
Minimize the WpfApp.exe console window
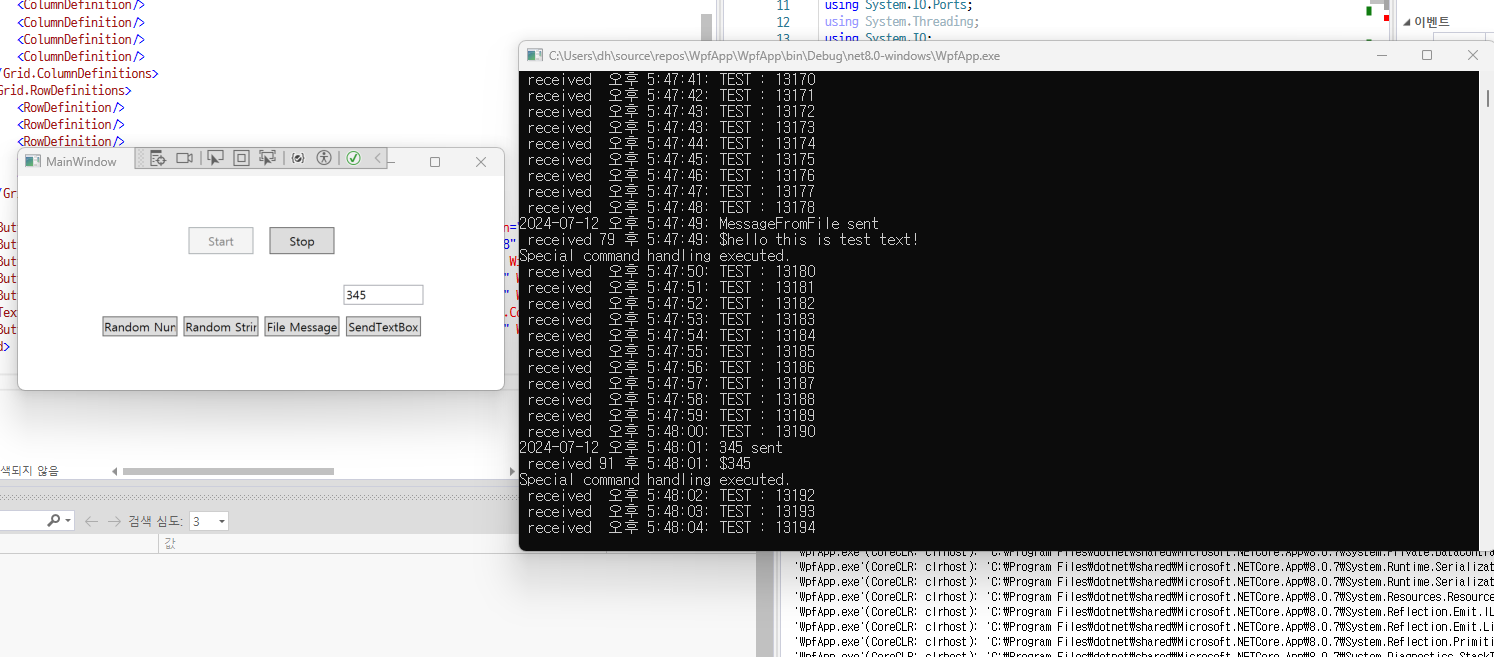[1382, 55]
